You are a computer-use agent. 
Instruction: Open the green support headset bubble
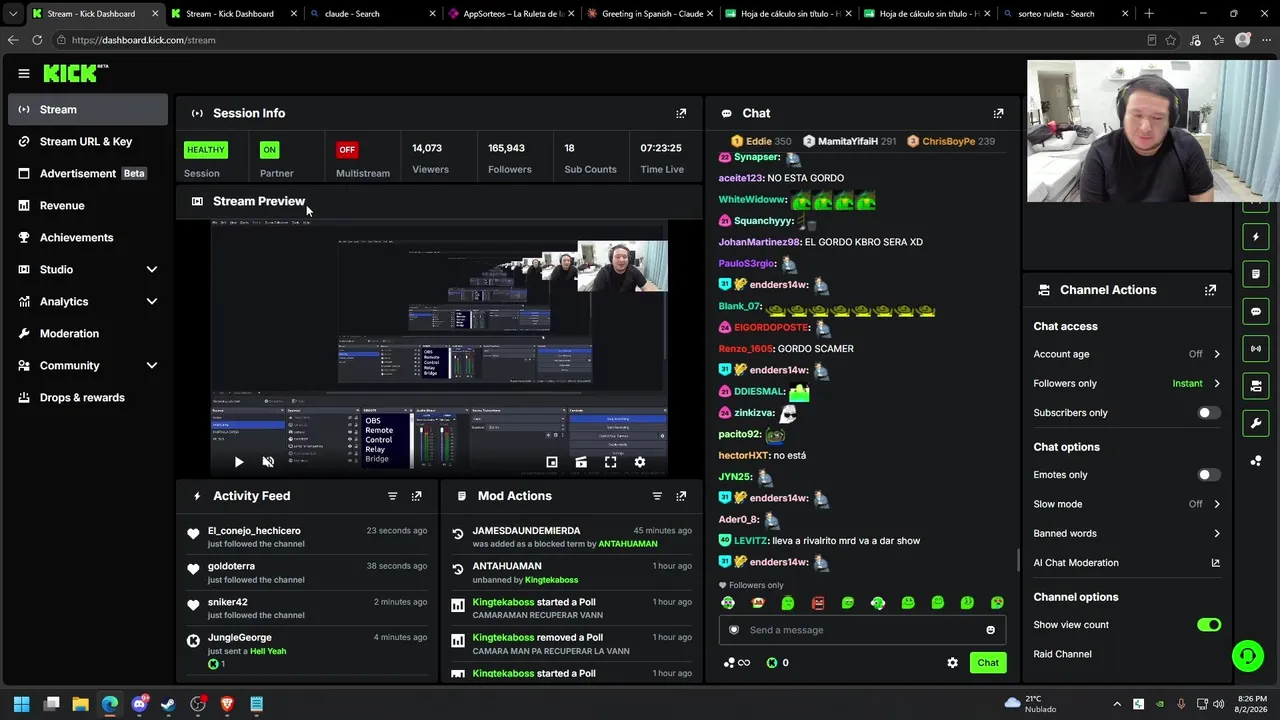[1248, 656]
